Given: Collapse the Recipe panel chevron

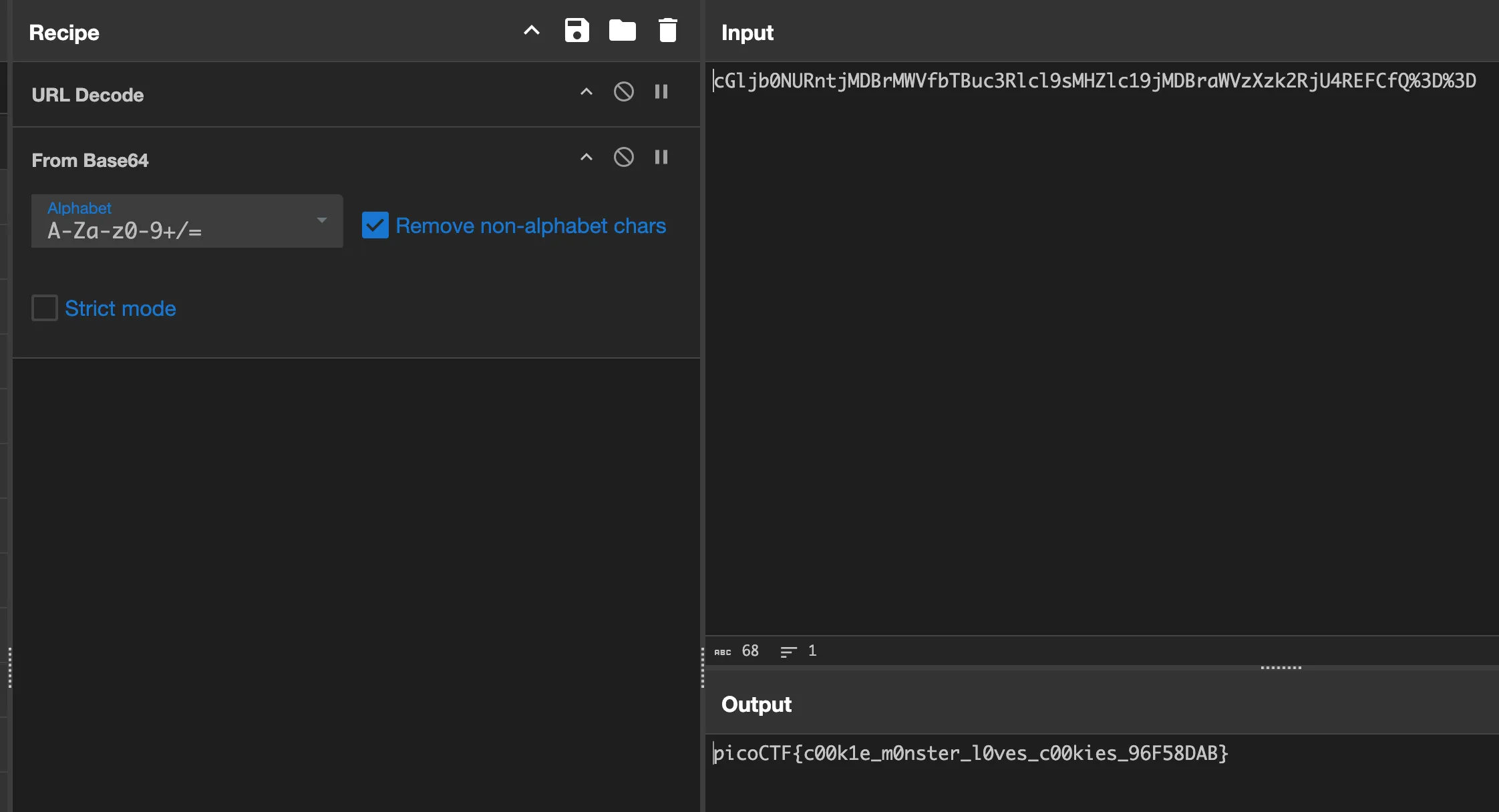Looking at the screenshot, I should (531, 31).
